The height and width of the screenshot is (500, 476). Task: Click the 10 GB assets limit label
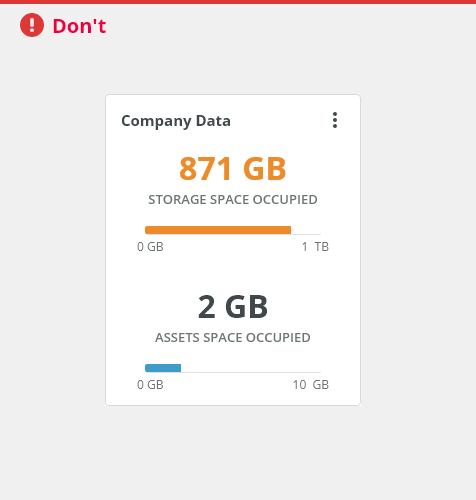[x=311, y=385]
